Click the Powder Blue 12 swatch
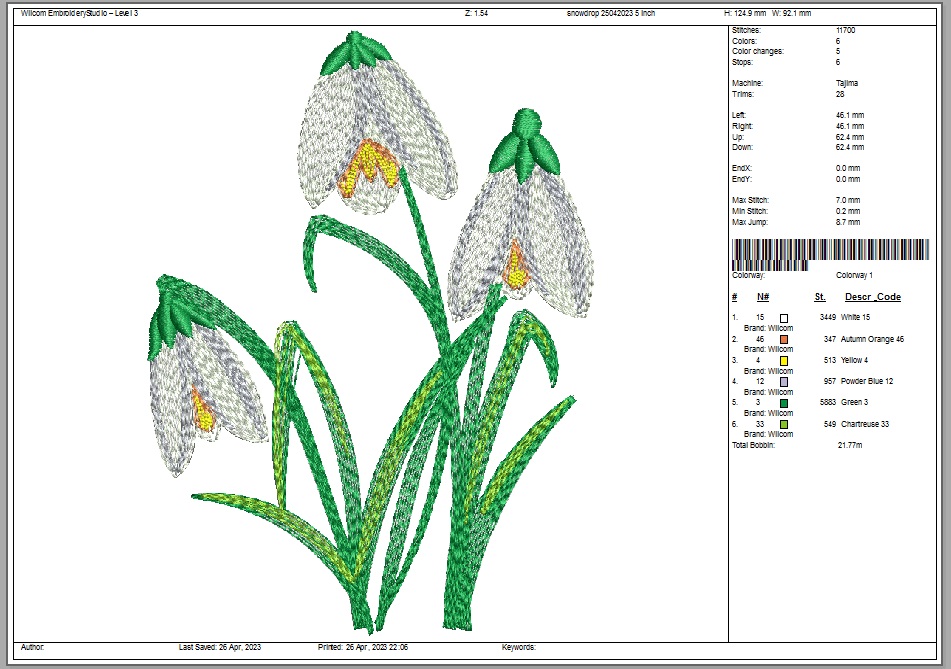 pyautogui.click(x=784, y=382)
